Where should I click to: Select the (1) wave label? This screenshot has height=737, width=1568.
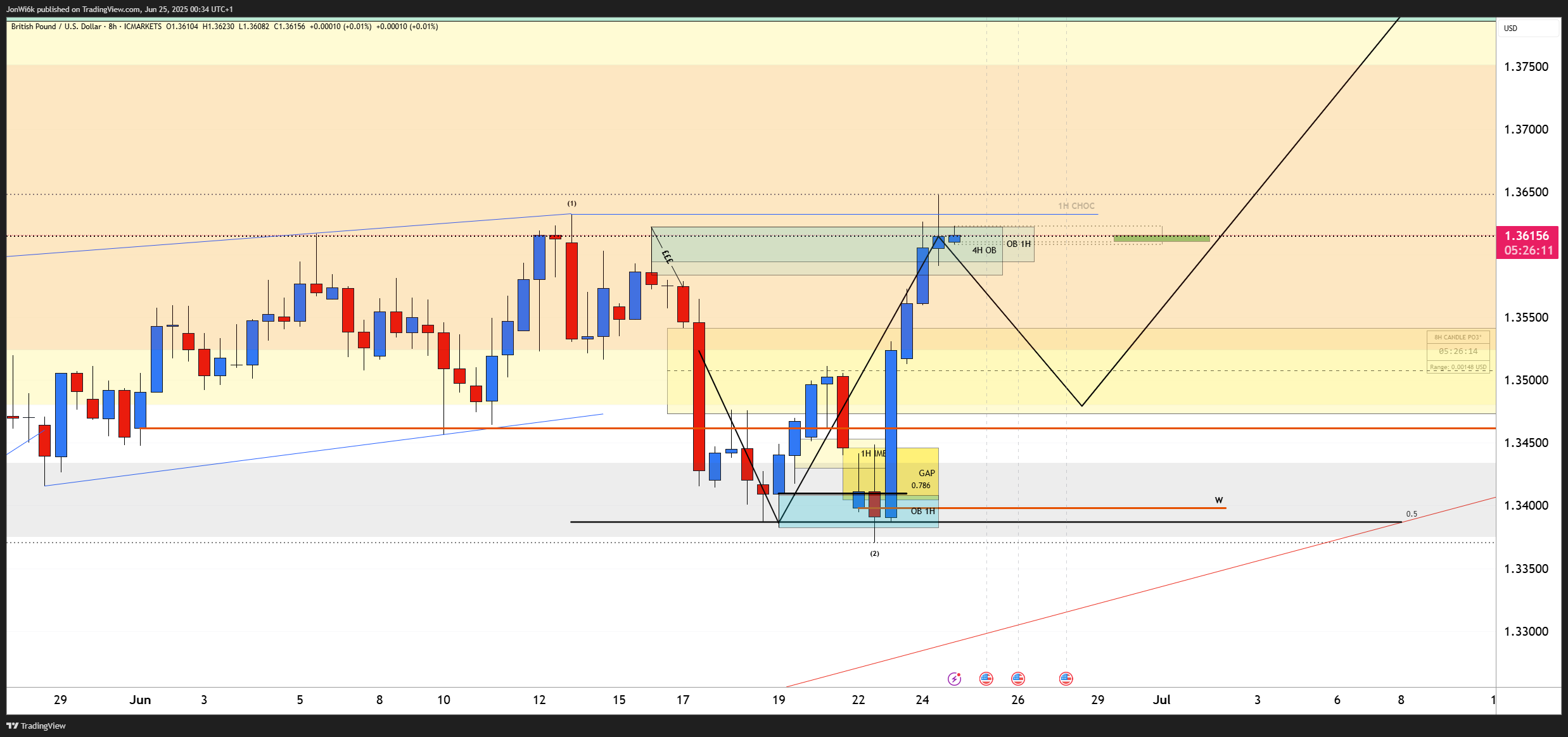(571, 203)
